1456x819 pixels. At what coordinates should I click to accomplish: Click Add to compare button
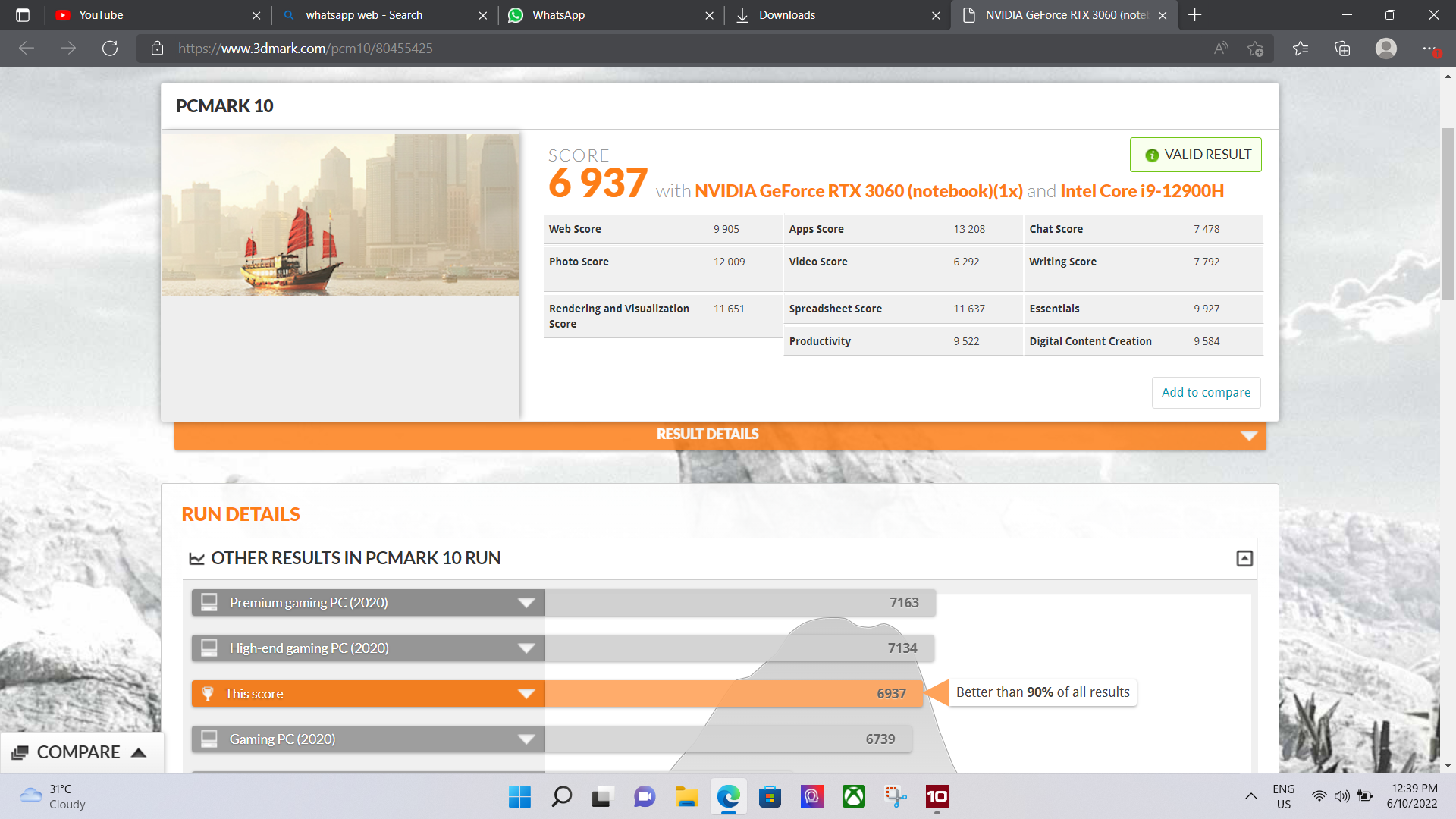[1206, 393]
